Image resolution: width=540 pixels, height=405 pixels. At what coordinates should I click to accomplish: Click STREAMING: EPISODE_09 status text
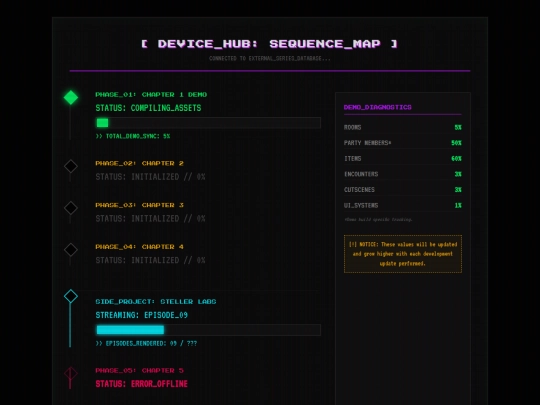[x=142, y=315]
